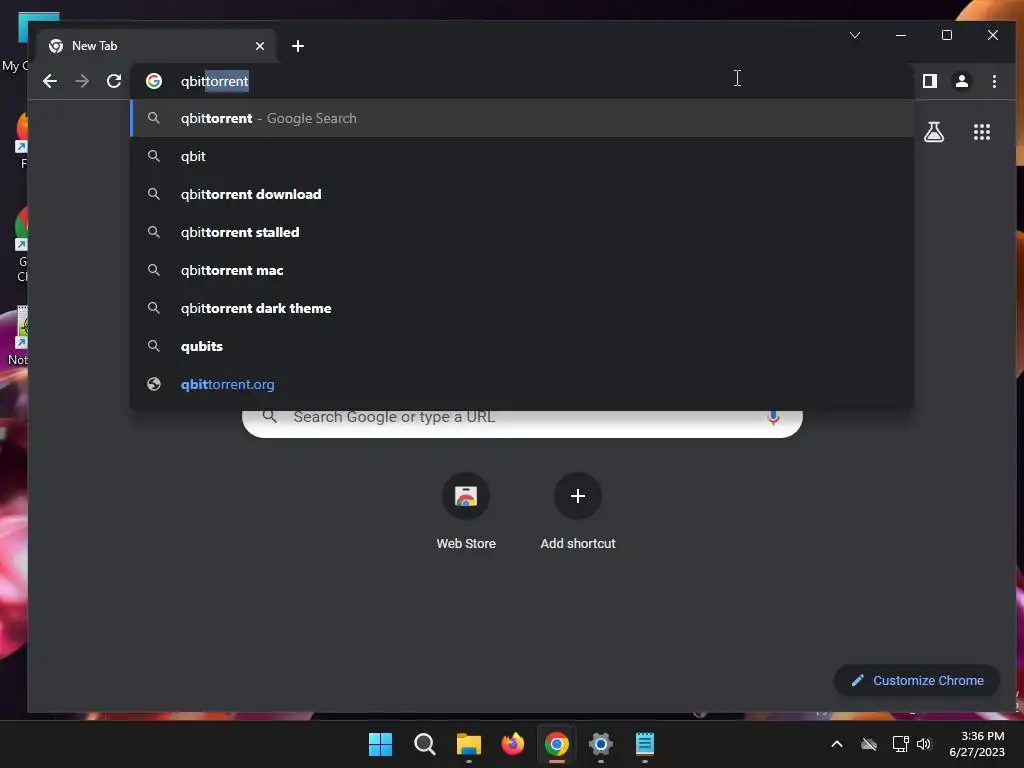Expand the tab search chevron
This screenshot has height=768, width=1024.
[854, 35]
